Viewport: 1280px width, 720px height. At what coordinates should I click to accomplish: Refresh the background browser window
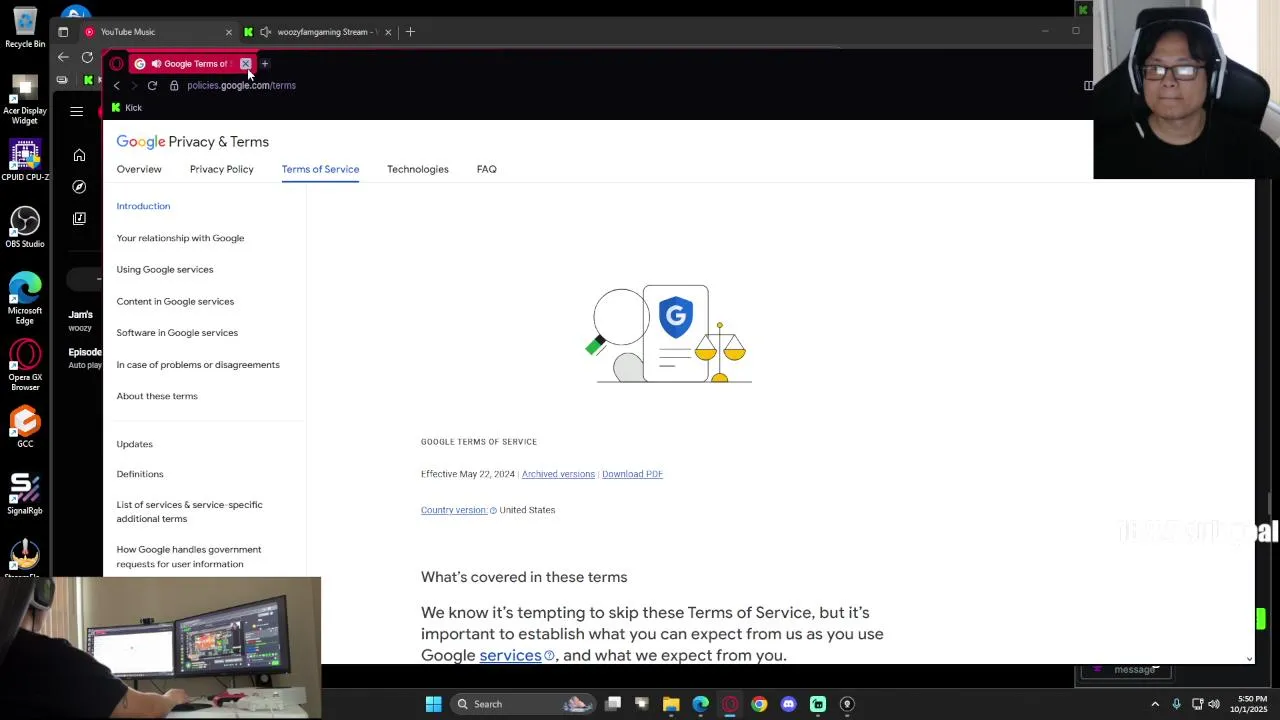pos(87,57)
